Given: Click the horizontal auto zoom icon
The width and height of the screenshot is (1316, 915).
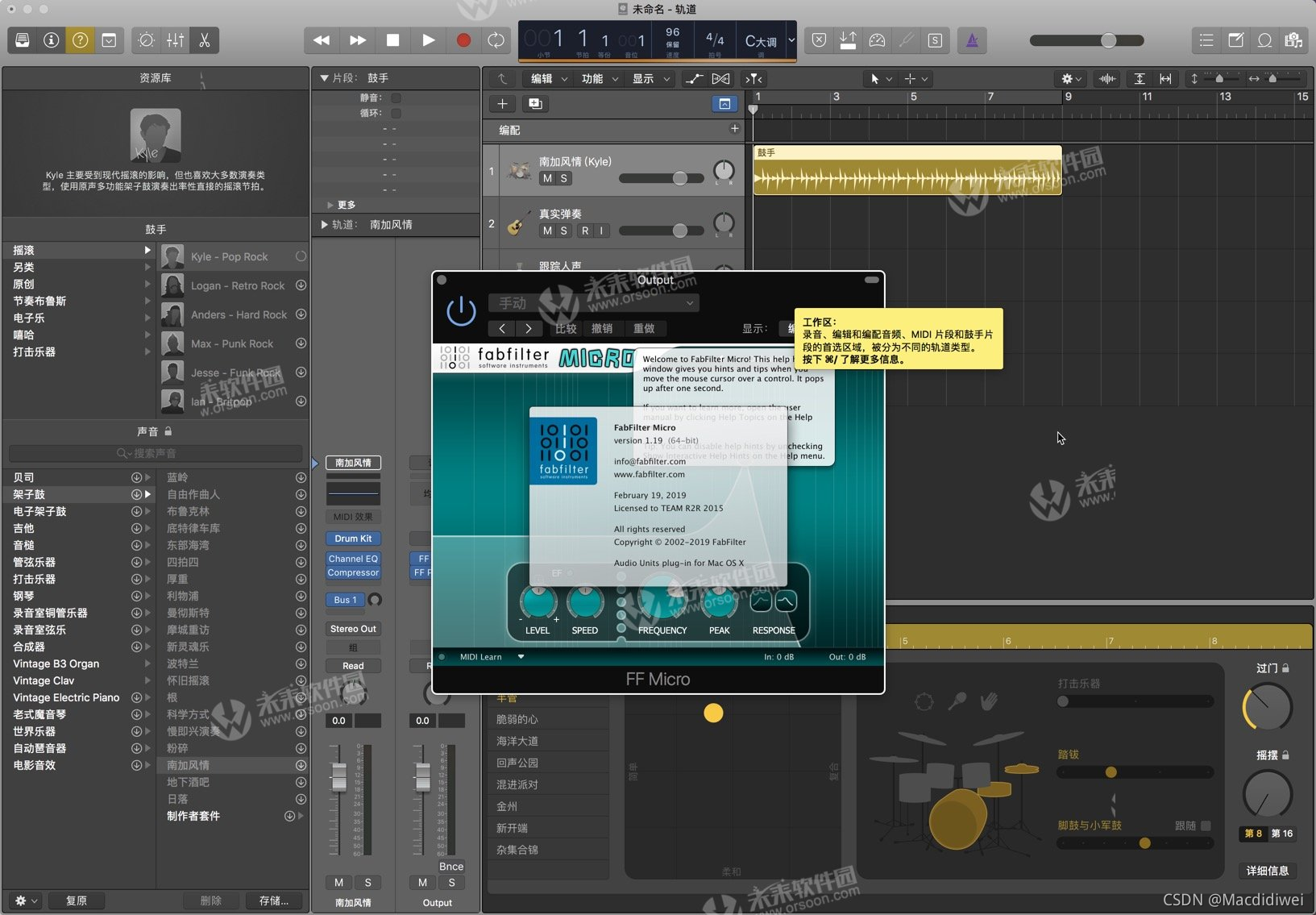Looking at the screenshot, I should coord(1165,78).
